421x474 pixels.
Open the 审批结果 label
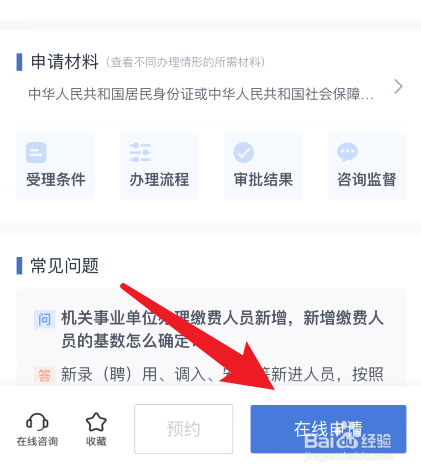[263, 179]
